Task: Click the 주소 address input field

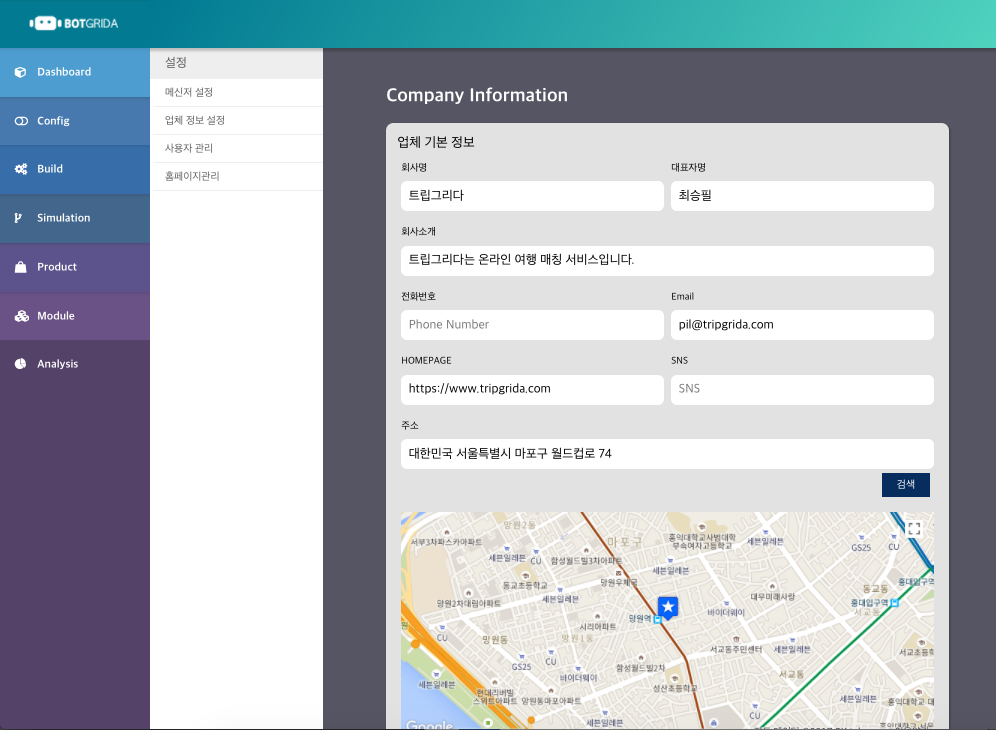Action: pyautogui.click(x=667, y=454)
